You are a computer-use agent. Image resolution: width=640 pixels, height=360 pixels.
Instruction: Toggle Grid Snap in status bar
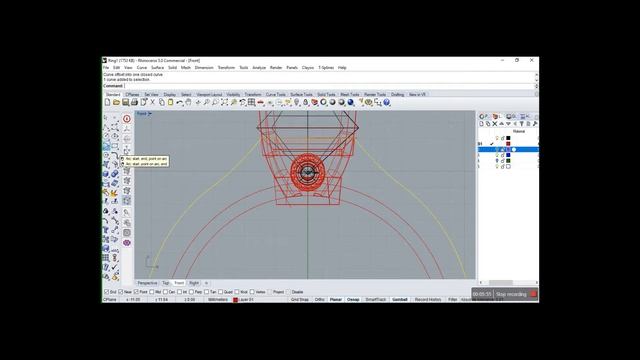tap(300, 300)
